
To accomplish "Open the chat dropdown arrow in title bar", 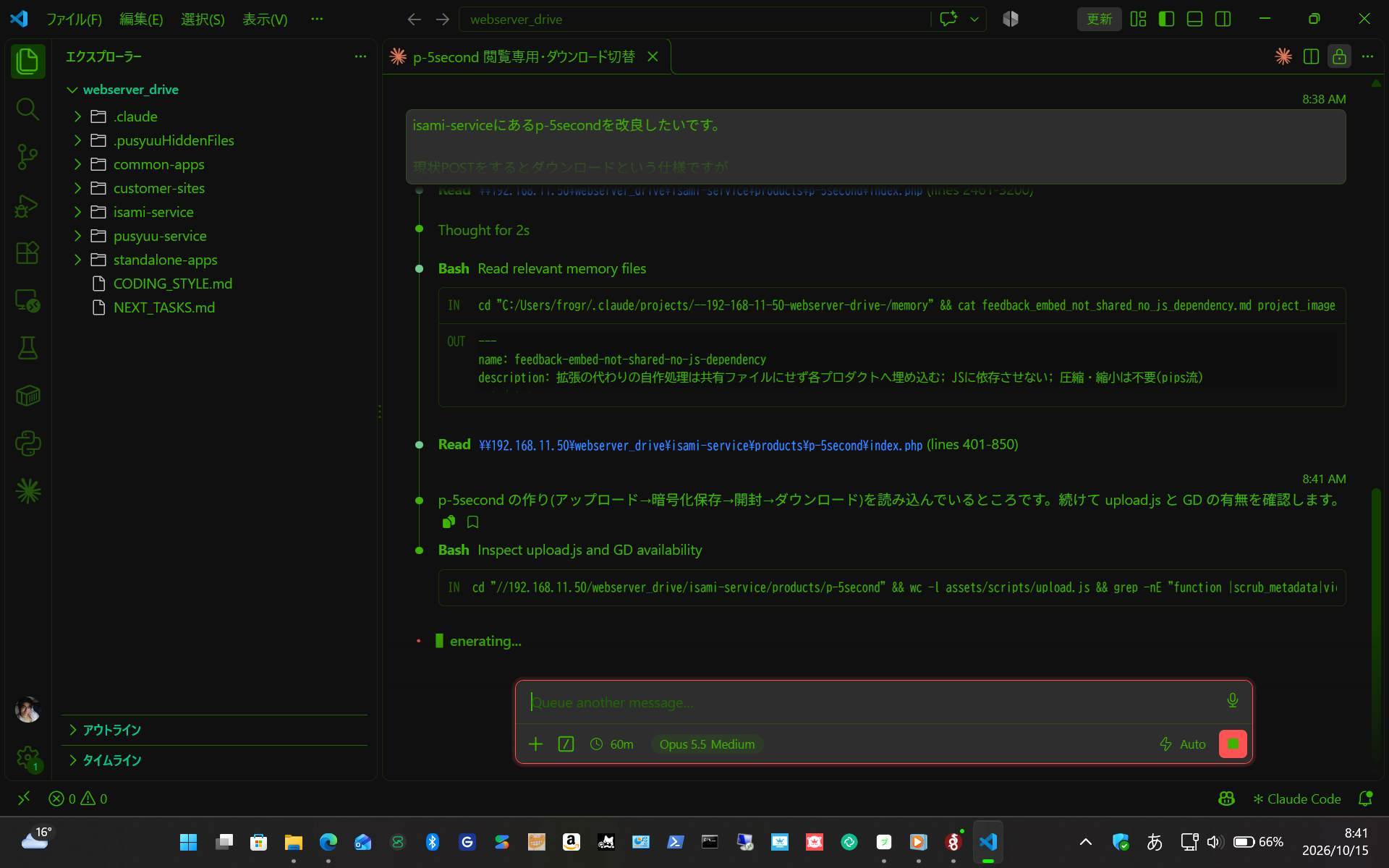I will [x=974, y=20].
